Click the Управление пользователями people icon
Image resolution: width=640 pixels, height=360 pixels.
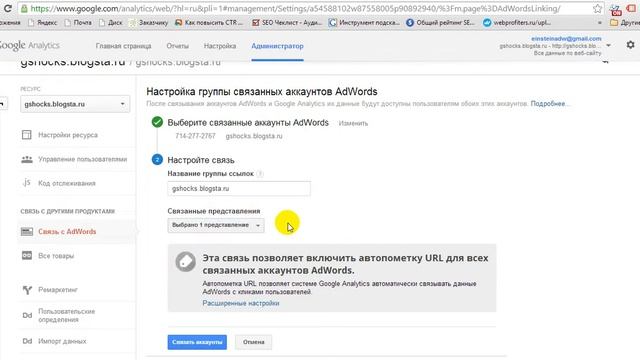pyautogui.click(x=27, y=159)
